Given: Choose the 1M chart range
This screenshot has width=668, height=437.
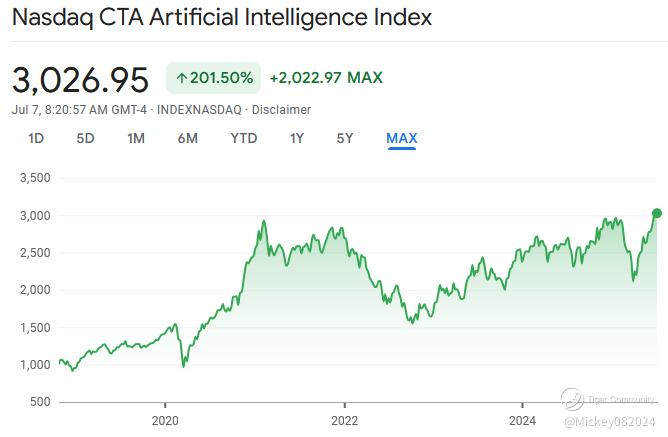Looking at the screenshot, I should [136, 138].
